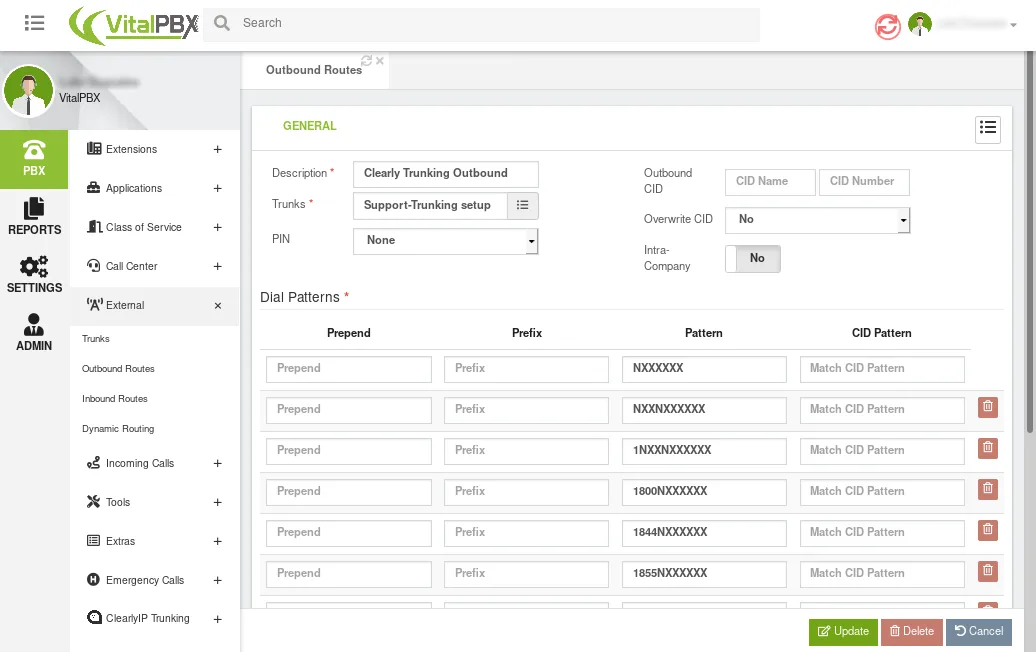Delete the 1800NXXXXXX dial pattern row

pyautogui.click(x=988, y=489)
